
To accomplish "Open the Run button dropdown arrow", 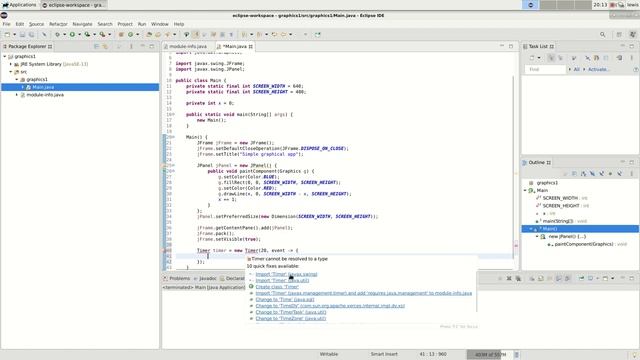I will tap(79, 35).
